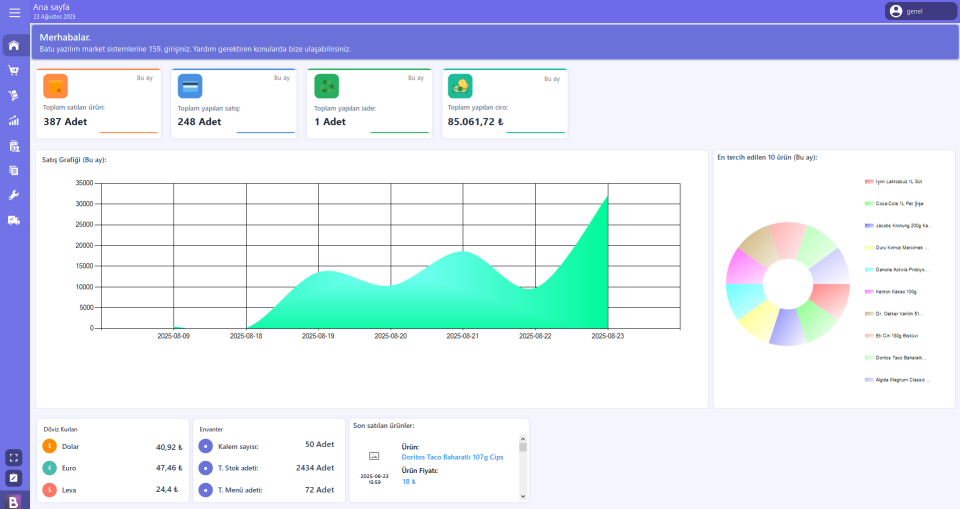Click the notes edit icon in the sidebar
The width and height of the screenshot is (960, 509).
pos(14,478)
